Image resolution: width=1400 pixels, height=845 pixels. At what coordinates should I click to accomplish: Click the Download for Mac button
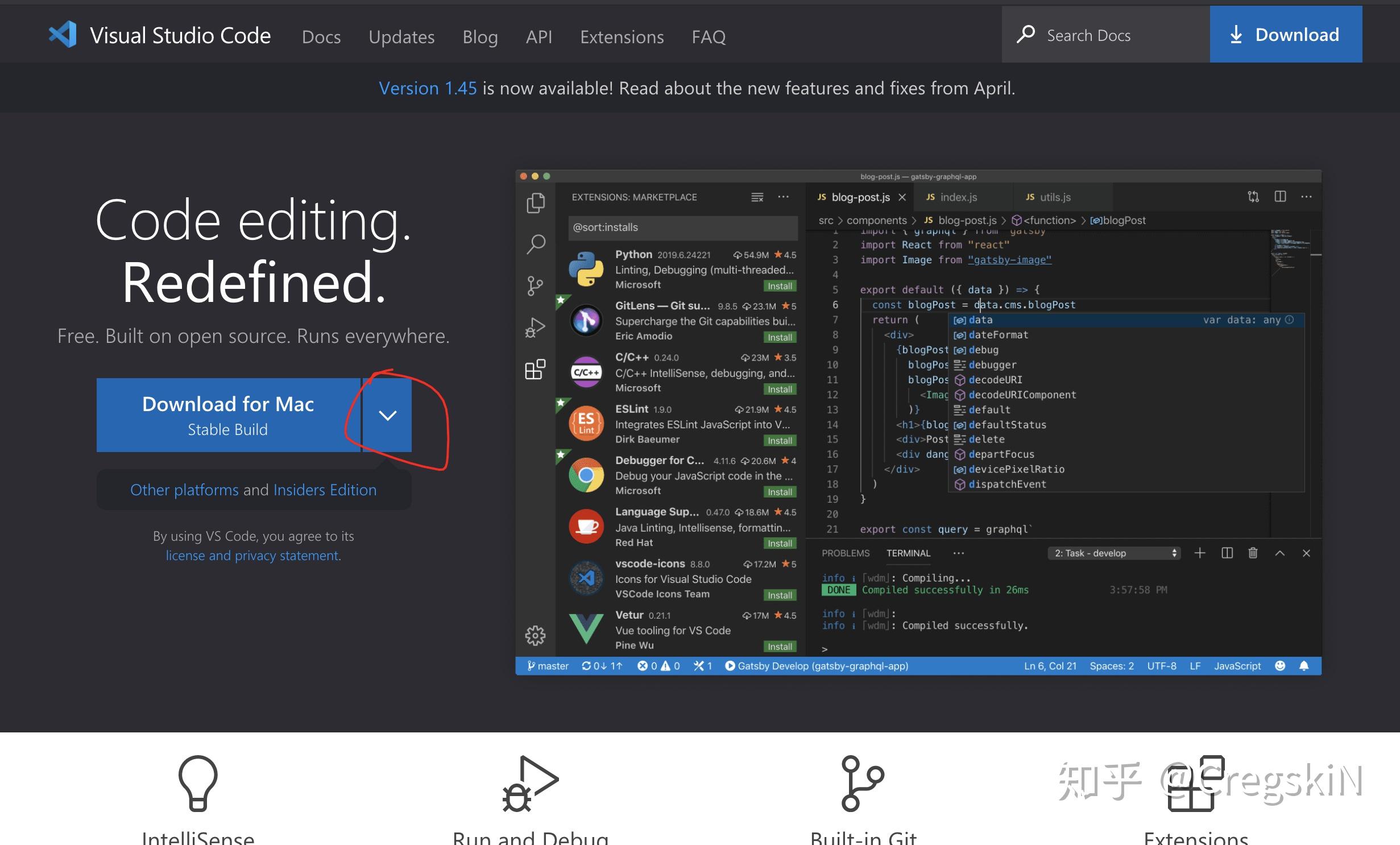point(228,415)
